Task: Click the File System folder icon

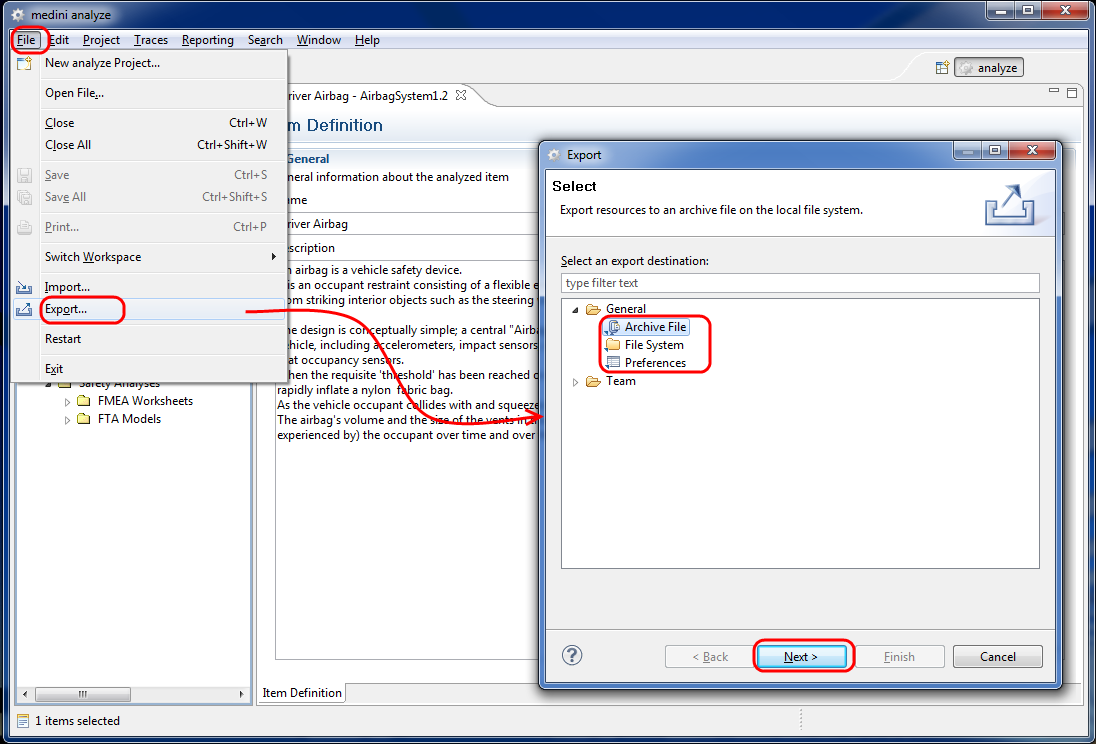Action: (612, 345)
